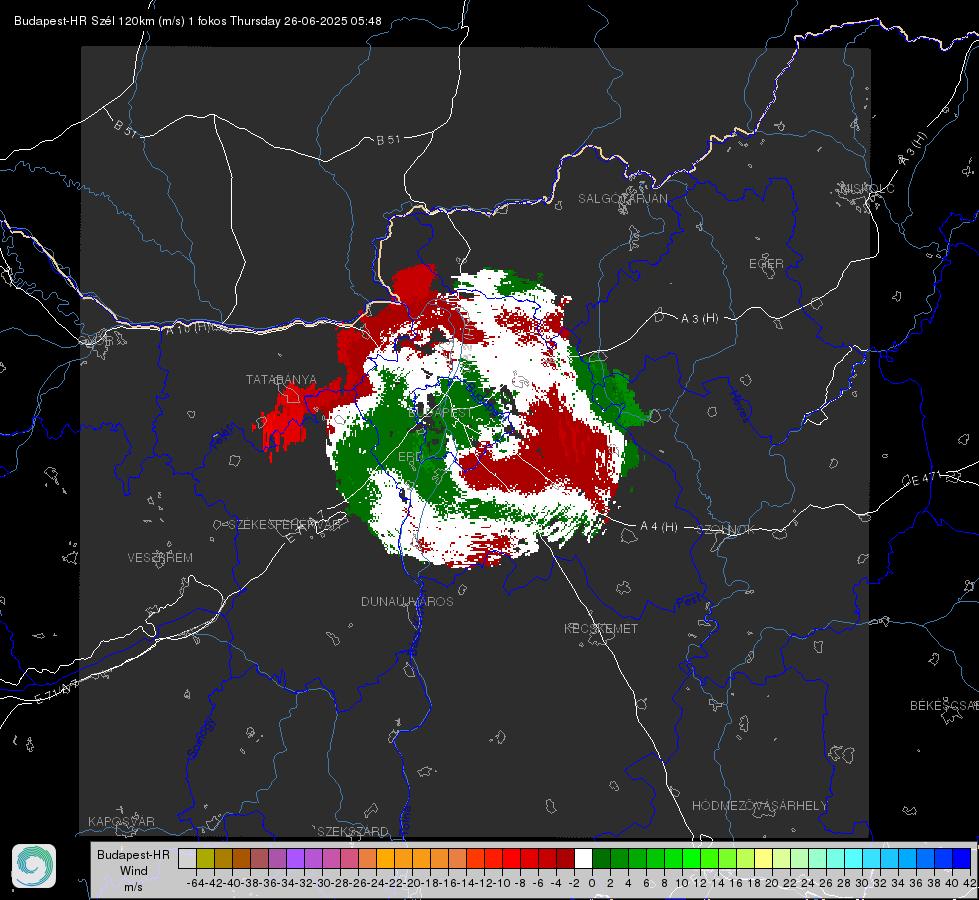Viewport: 979px width, 900px height.
Task: Click the 'Pest' county label
Action: point(688,603)
